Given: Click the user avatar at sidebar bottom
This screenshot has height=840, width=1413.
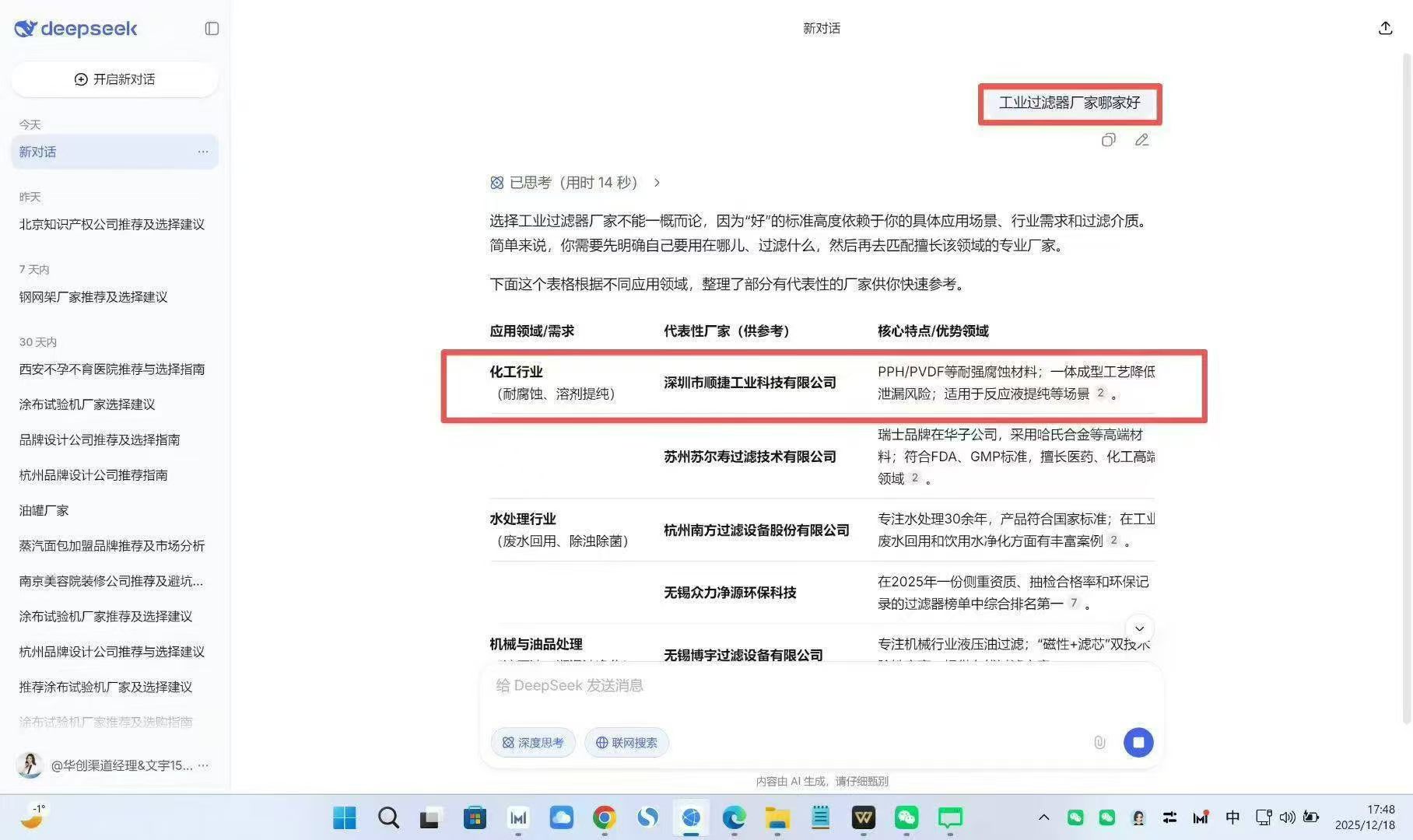Looking at the screenshot, I should click(x=30, y=765).
